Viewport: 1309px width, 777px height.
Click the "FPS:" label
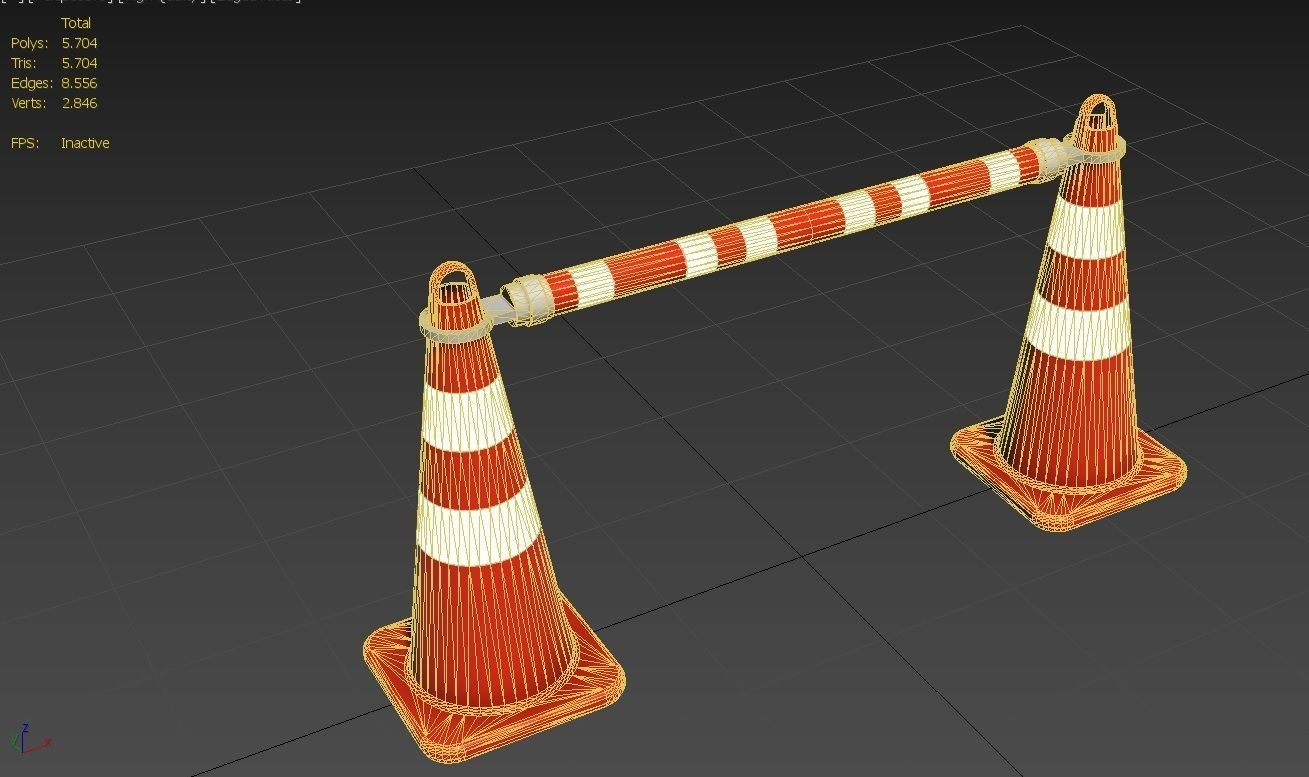pyautogui.click(x=25, y=143)
